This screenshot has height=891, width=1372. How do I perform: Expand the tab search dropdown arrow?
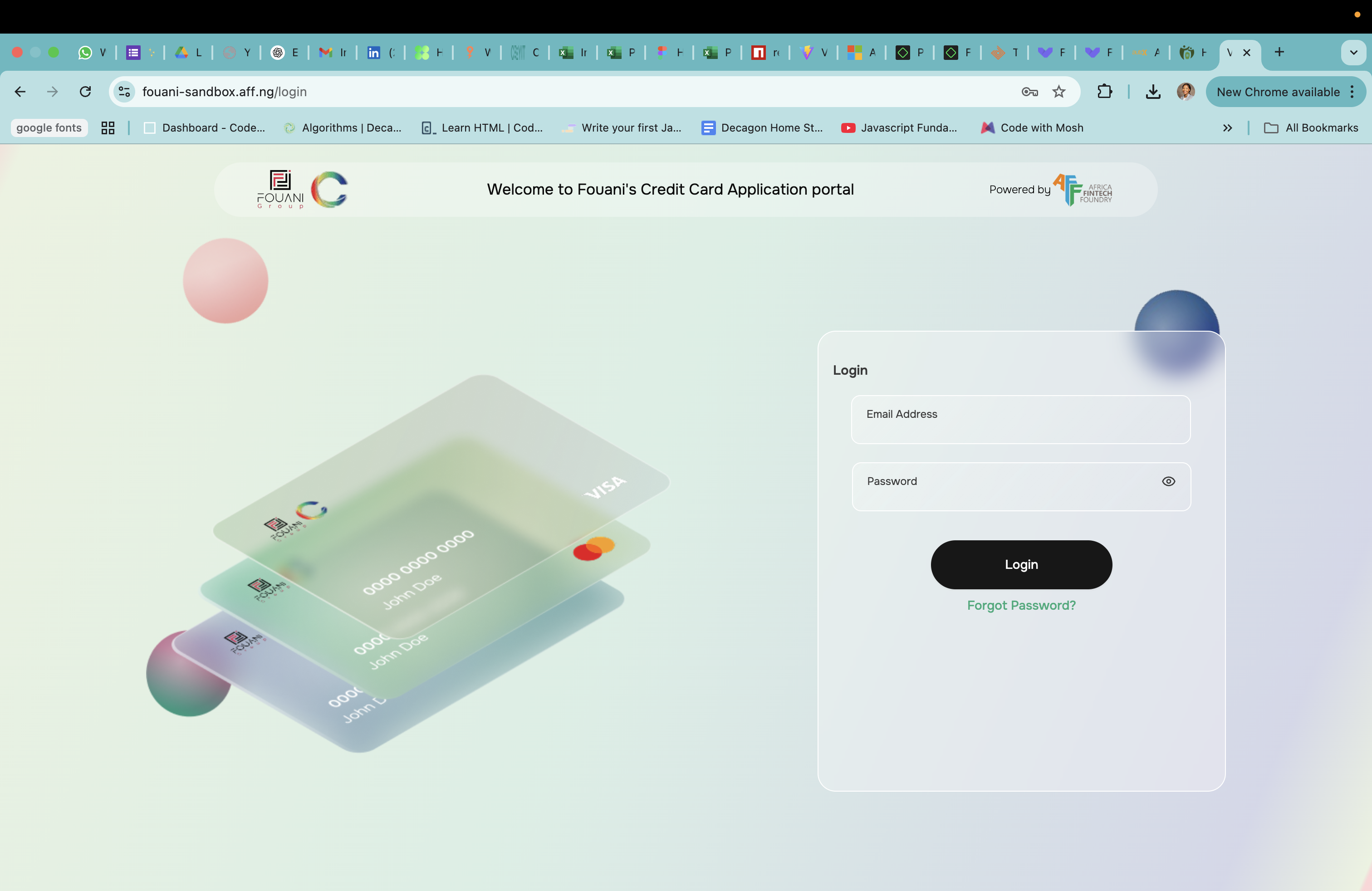[x=1353, y=53]
